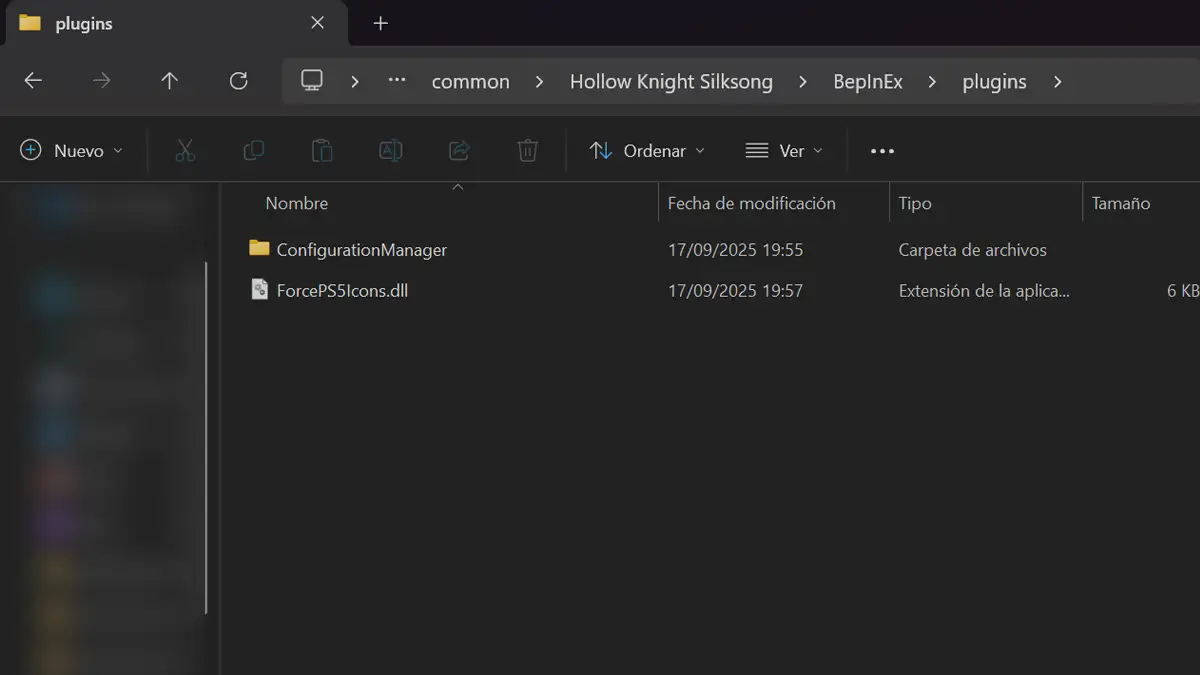
Task: Click the plugins breadcrumb
Action: tap(994, 82)
